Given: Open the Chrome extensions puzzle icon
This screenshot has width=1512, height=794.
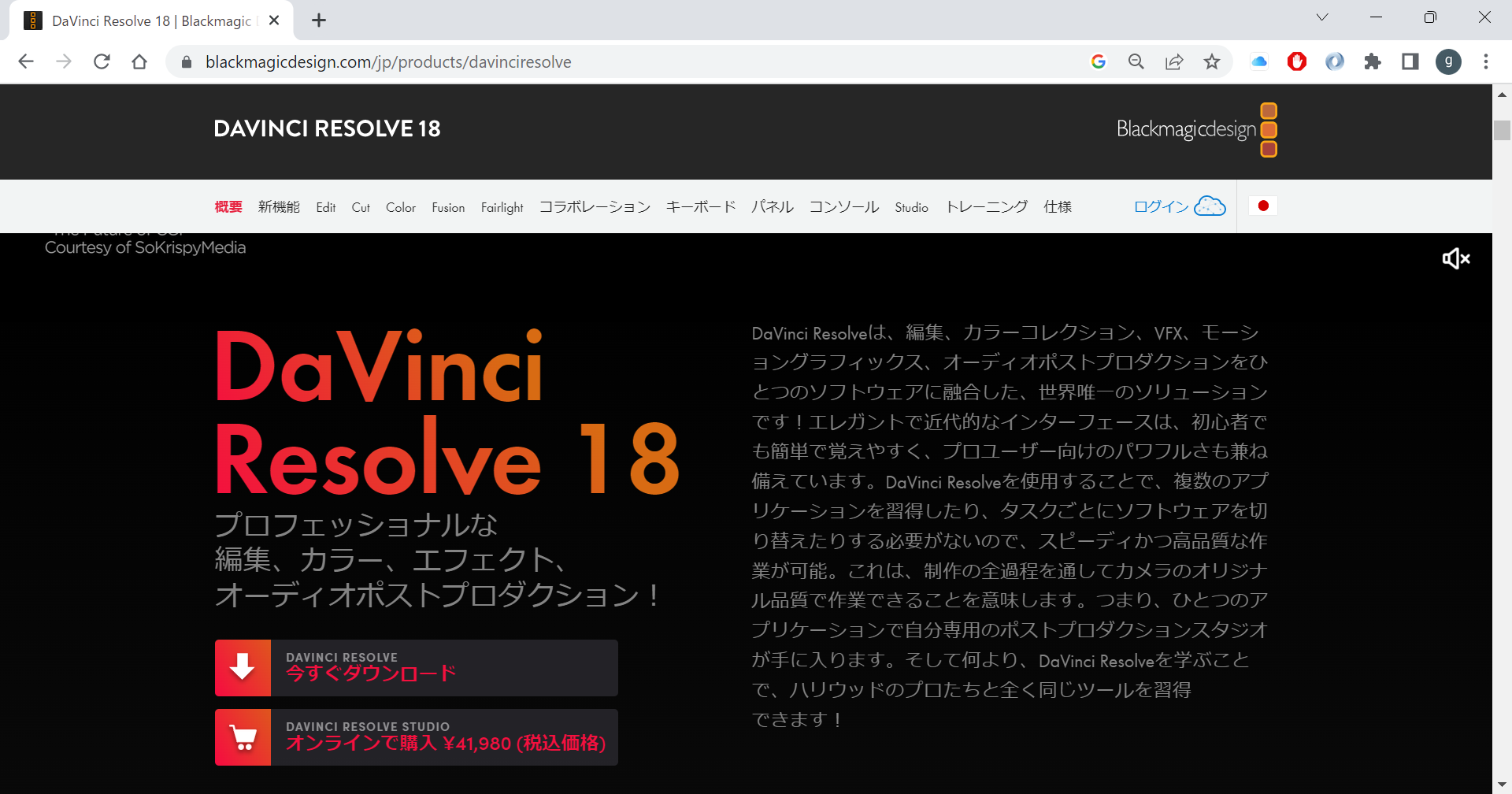Looking at the screenshot, I should click(1373, 62).
